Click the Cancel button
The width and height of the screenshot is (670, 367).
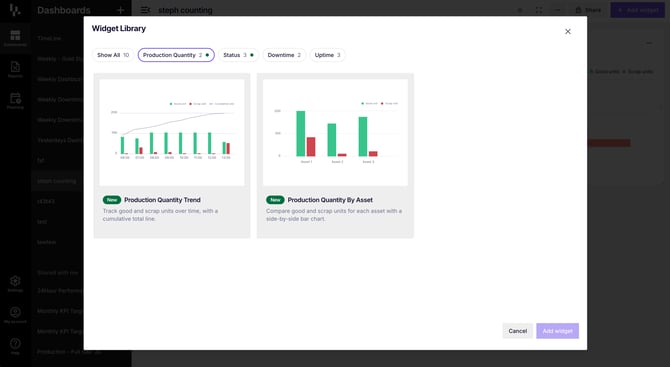(517, 331)
